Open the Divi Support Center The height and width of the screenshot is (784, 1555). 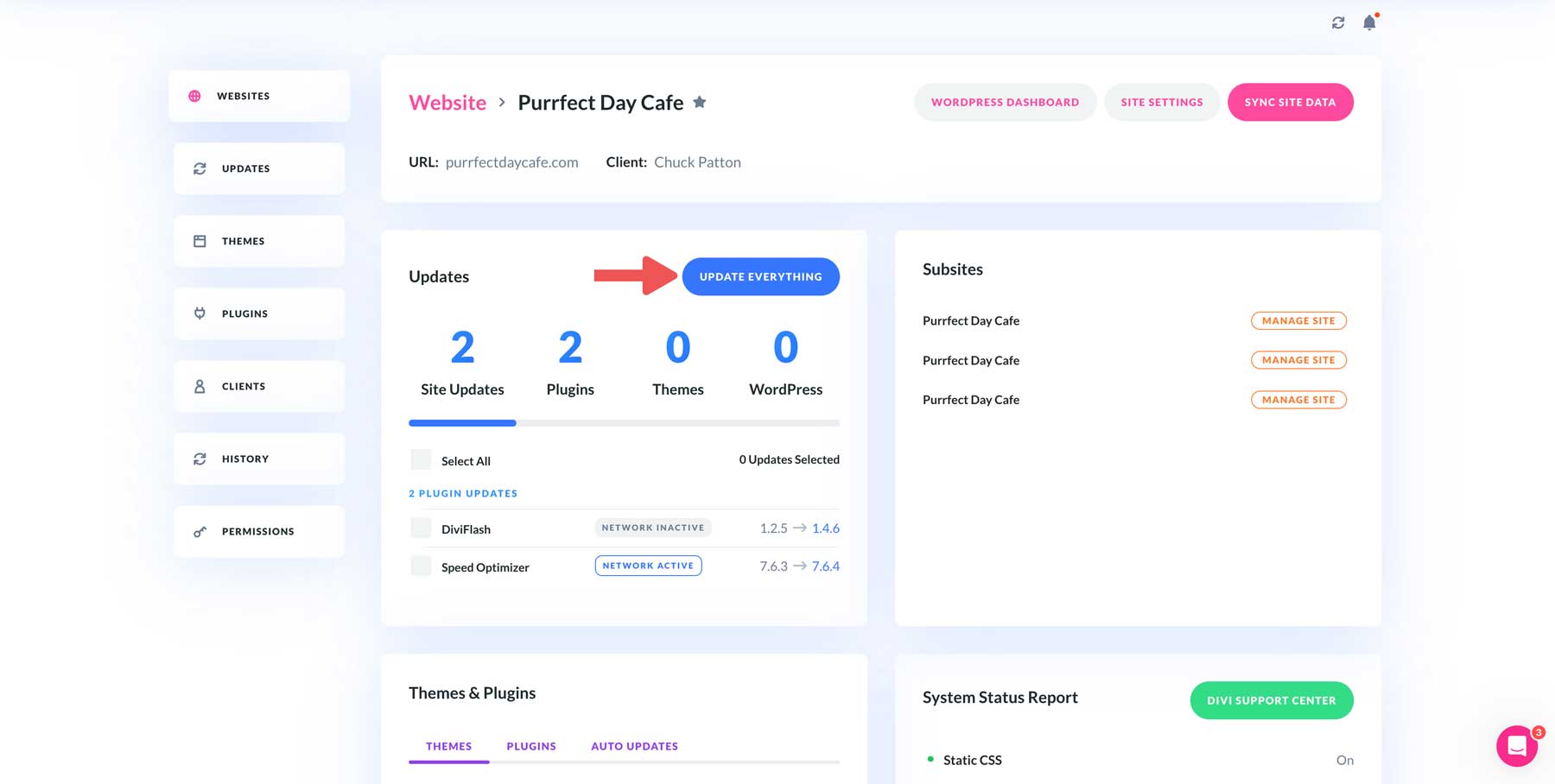(x=1271, y=700)
